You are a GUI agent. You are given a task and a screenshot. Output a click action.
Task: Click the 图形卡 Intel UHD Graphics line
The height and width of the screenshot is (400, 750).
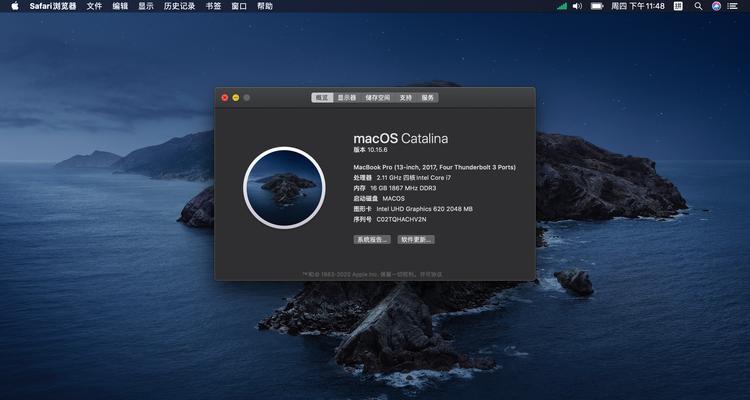(x=413, y=209)
